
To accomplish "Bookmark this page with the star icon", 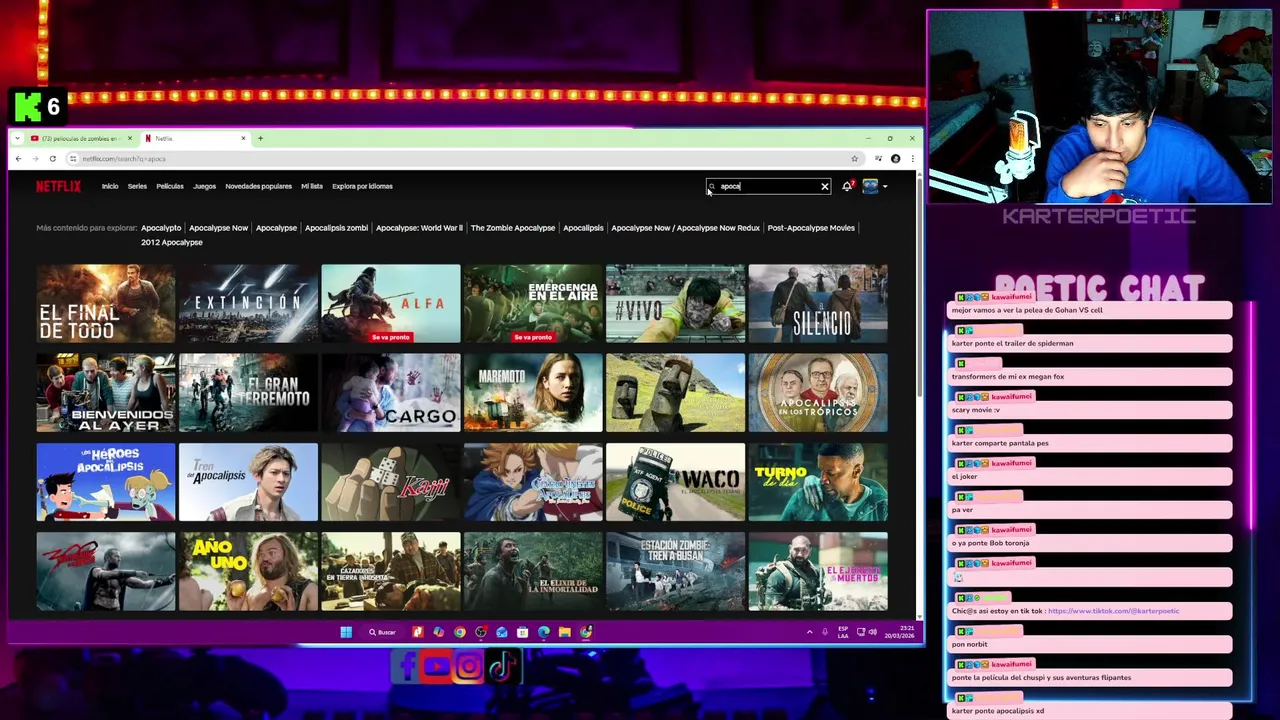I will click(854, 158).
